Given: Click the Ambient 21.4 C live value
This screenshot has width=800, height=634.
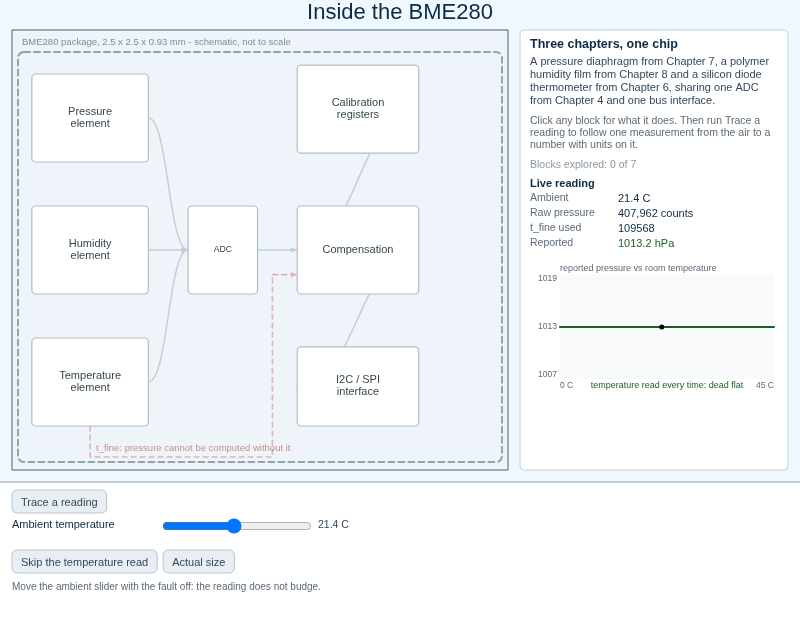Looking at the screenshot, I should (x=634, y=198).
